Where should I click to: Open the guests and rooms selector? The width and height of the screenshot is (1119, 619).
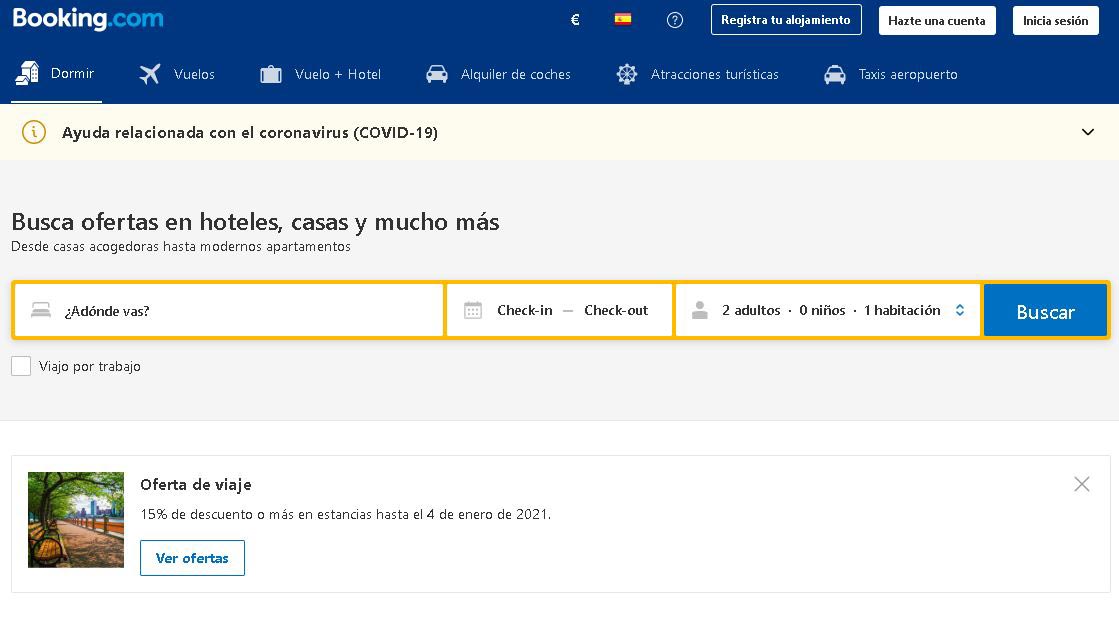coord(828,310)
